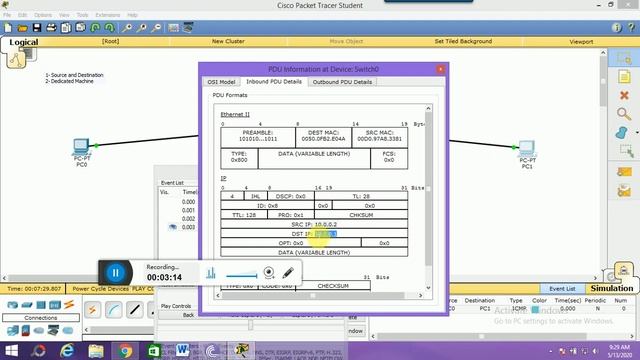This screenshot has height=360, width=640.
Task: Click the Back button in Play Controls
Action: tap(188, 315)
